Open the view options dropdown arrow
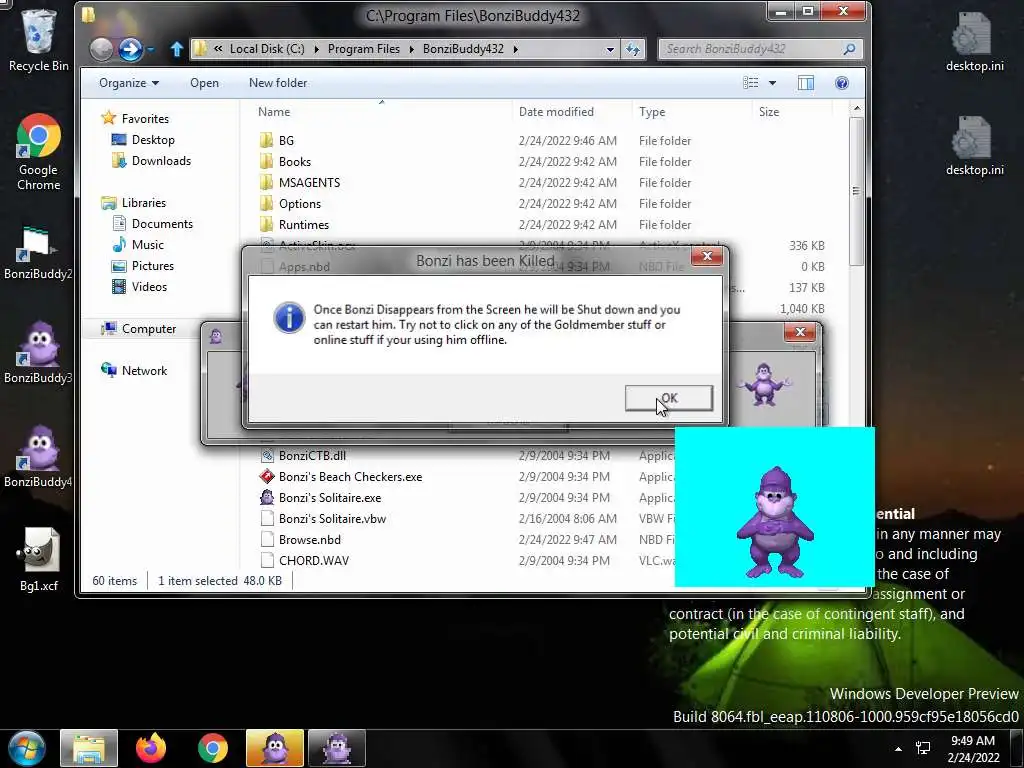Image resolution: width=1024 pixels, height=768 pixels. click(x=773, y=83)
